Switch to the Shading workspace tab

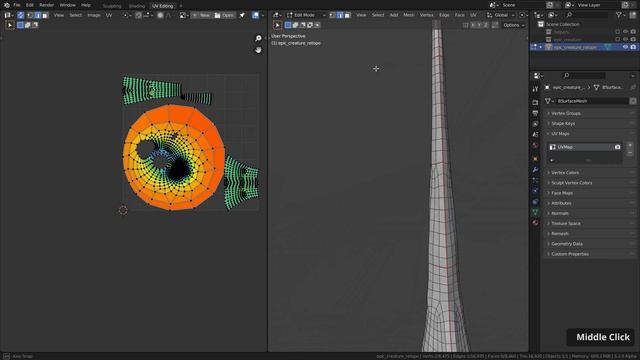[x=137, y=6]
